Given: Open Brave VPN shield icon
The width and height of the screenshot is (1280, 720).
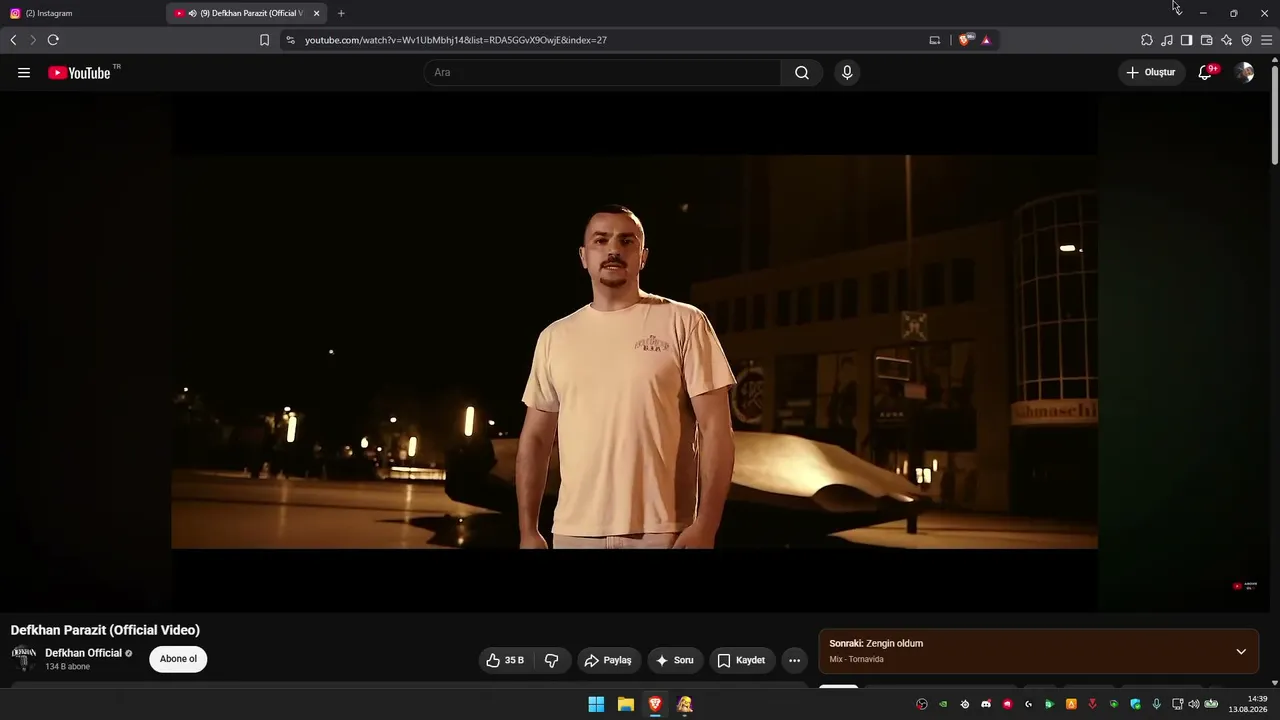Looking at the screenshot, I should pyautogui.click(x=1246, y=40).
